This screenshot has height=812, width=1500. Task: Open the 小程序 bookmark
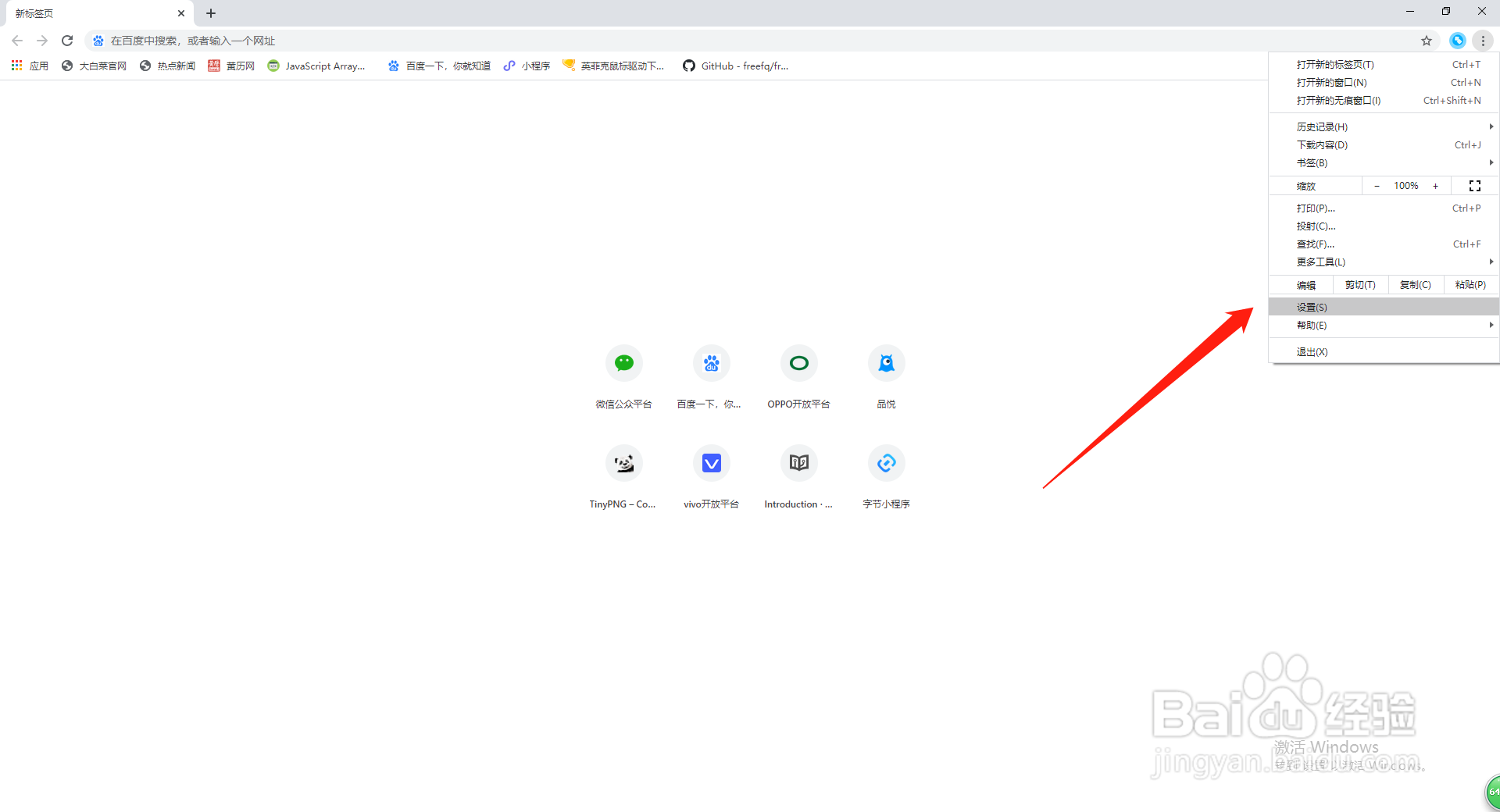click(527, 66)
